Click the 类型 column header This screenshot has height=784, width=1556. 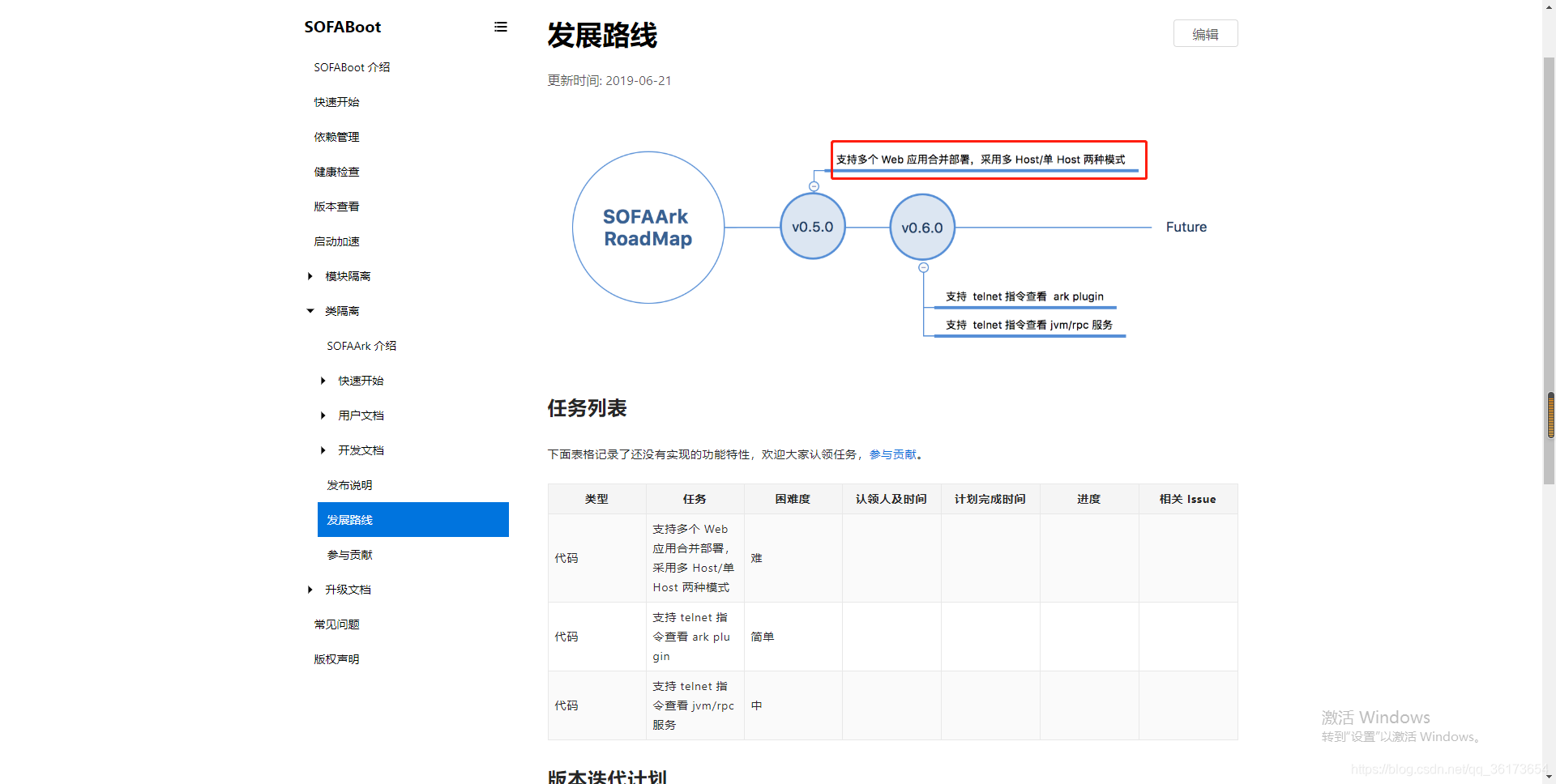(596, 499)
